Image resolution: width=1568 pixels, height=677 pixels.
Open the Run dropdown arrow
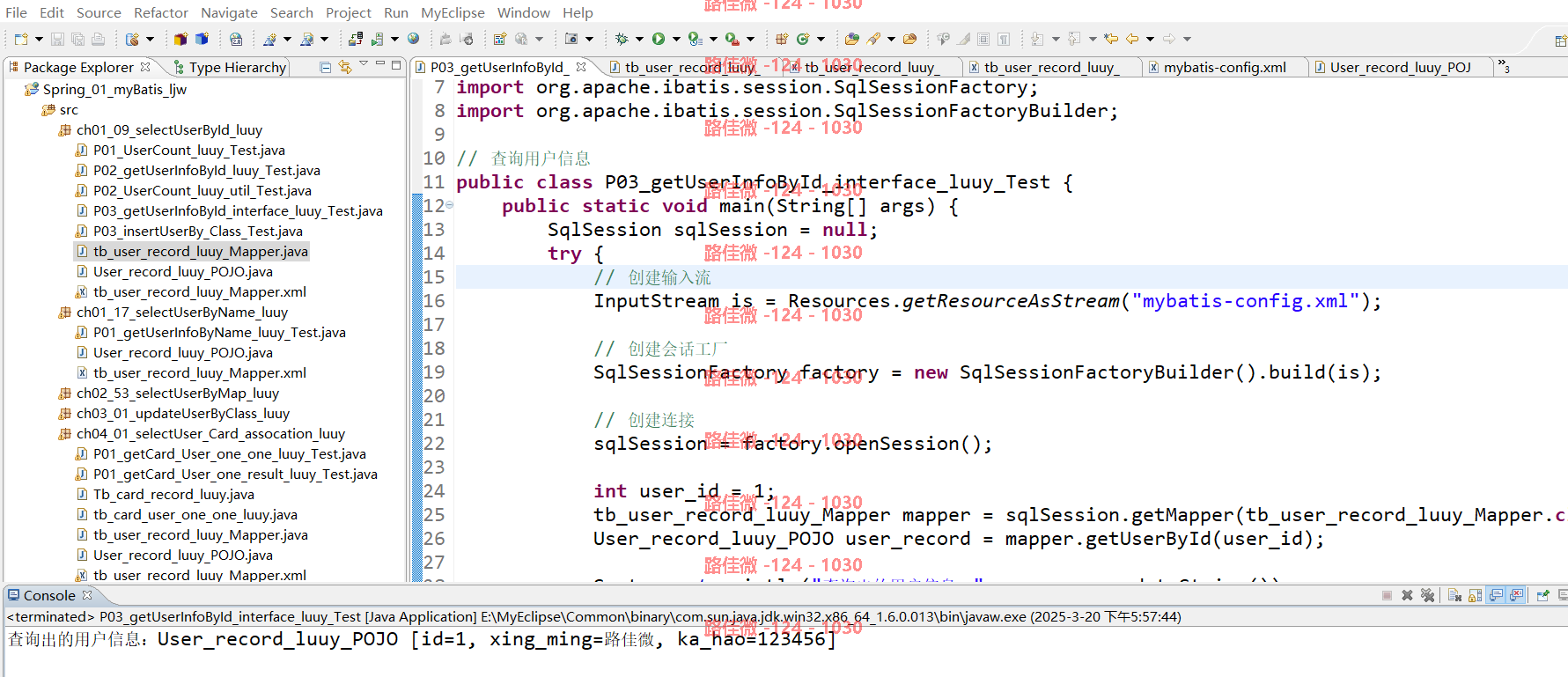[676, 39]
